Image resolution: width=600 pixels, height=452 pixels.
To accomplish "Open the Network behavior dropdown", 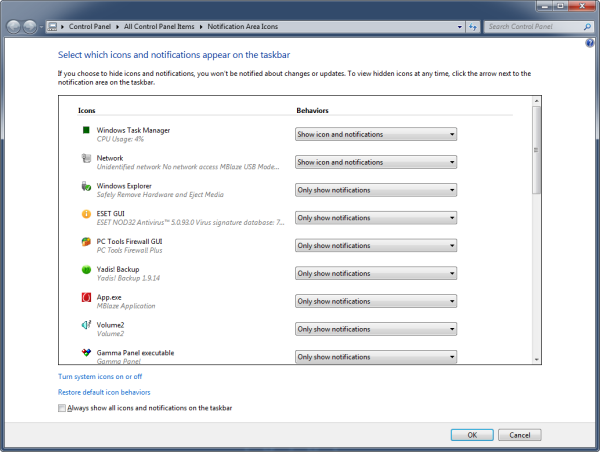I will [376, 162].
